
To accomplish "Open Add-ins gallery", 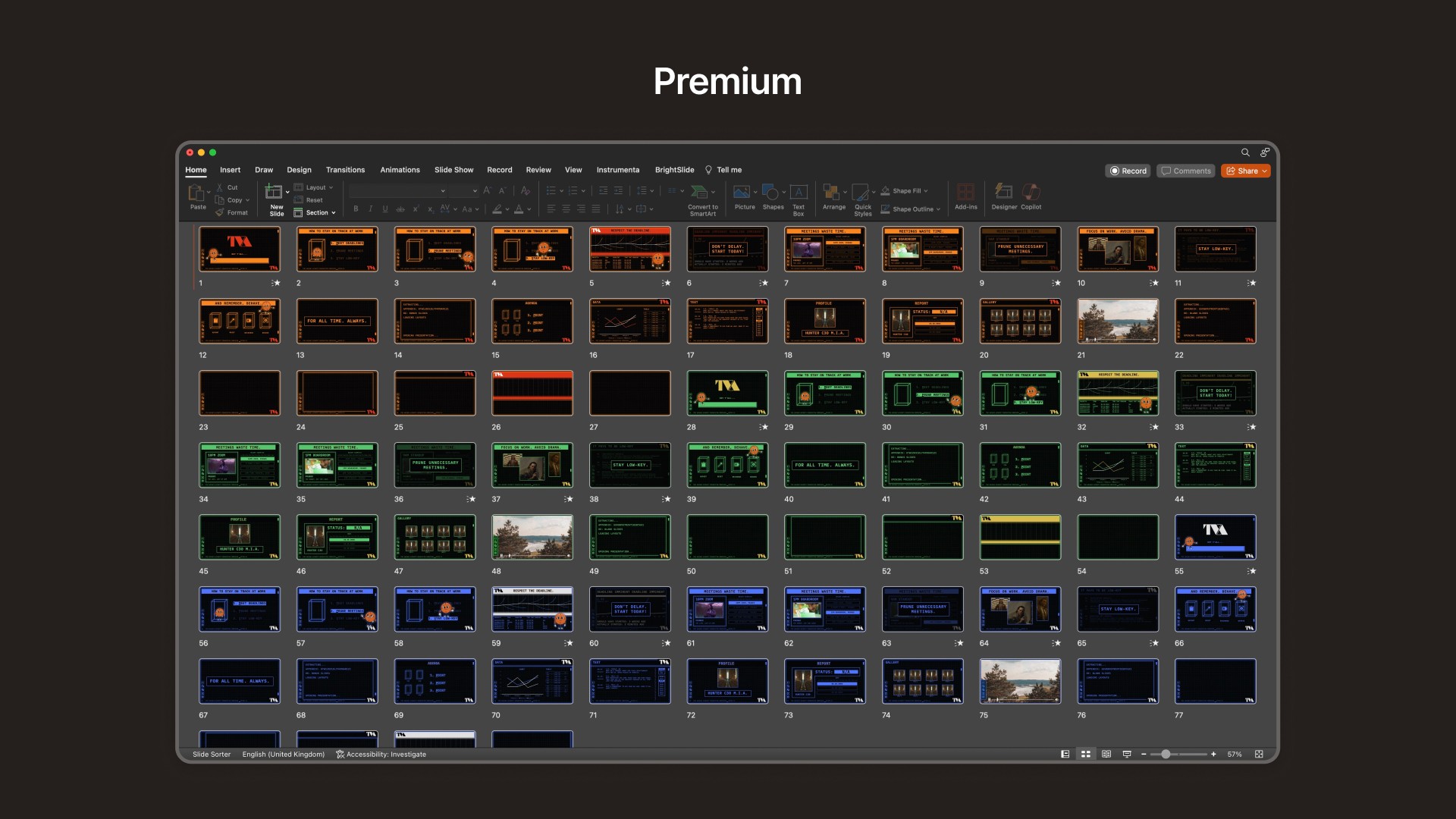I will tap(965, 193).
